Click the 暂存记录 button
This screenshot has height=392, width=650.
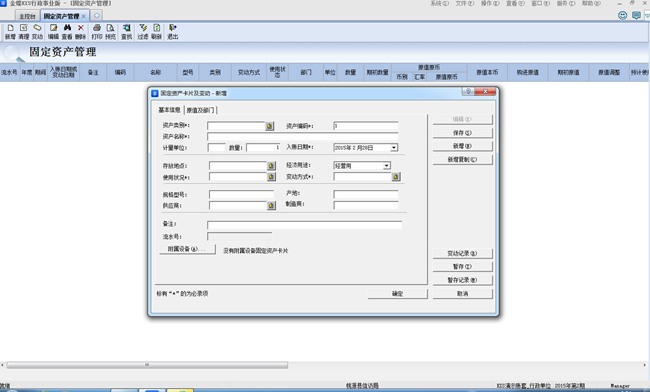pyautogui.click(x=463, y=280)
